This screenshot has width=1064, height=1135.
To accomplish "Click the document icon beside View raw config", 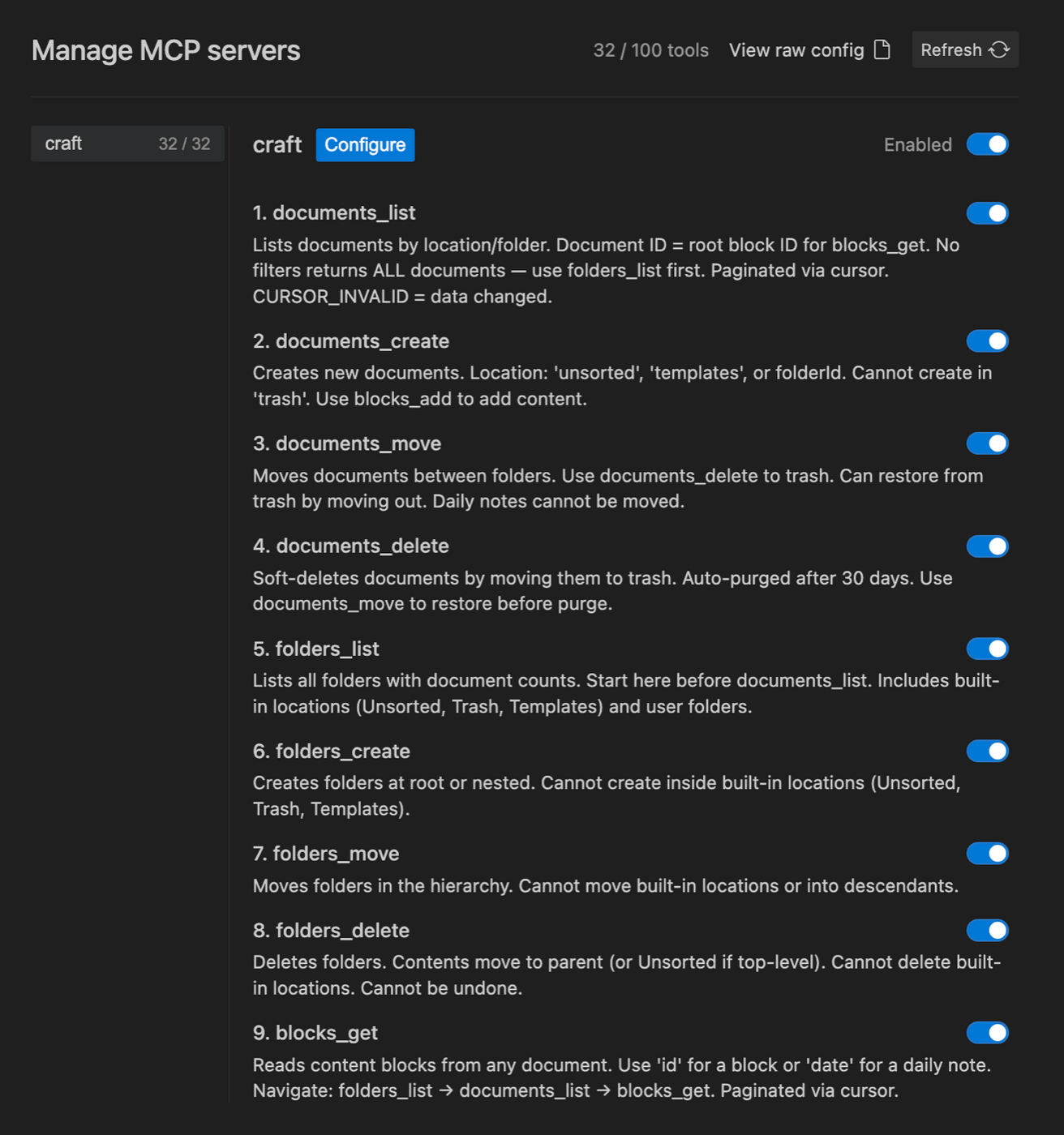I will click(x=882, y=49).
